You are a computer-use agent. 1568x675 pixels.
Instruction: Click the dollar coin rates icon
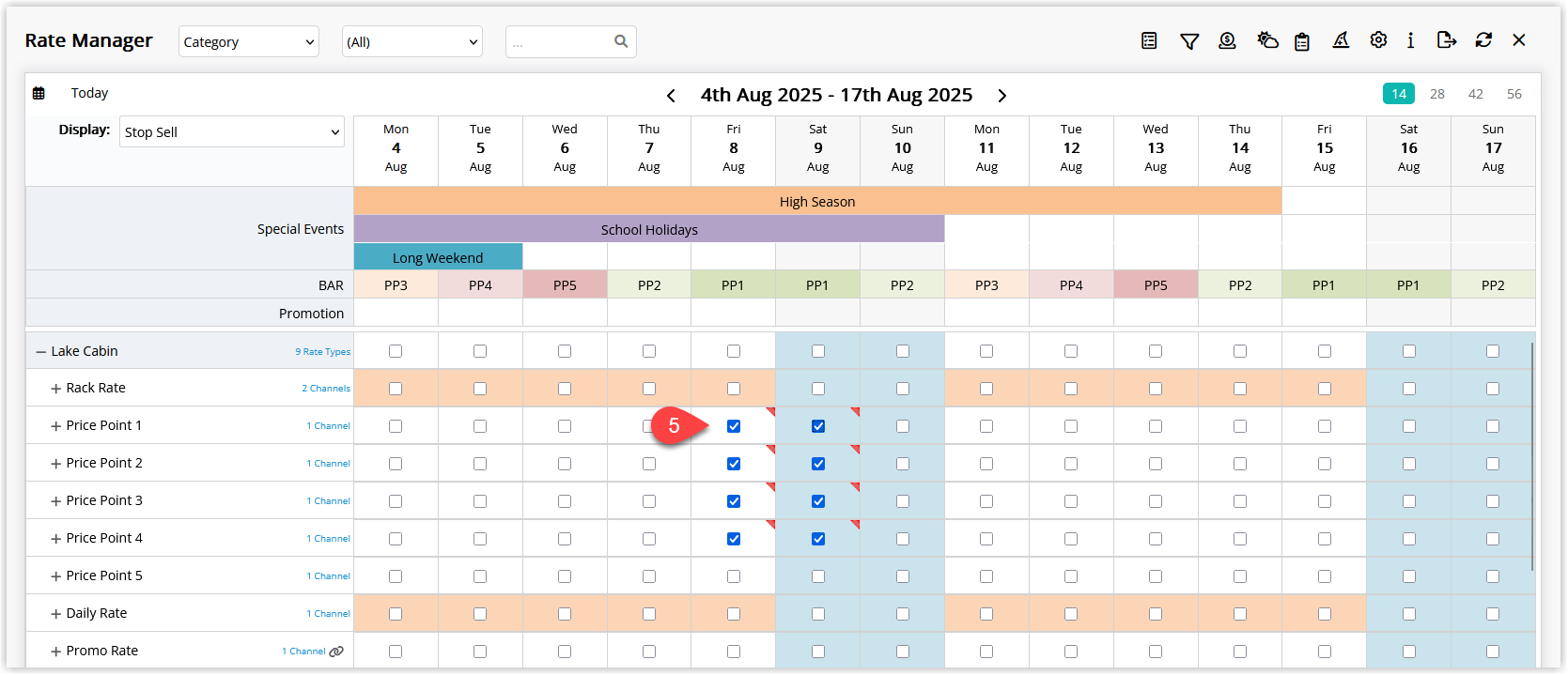tap(1227, 40)
